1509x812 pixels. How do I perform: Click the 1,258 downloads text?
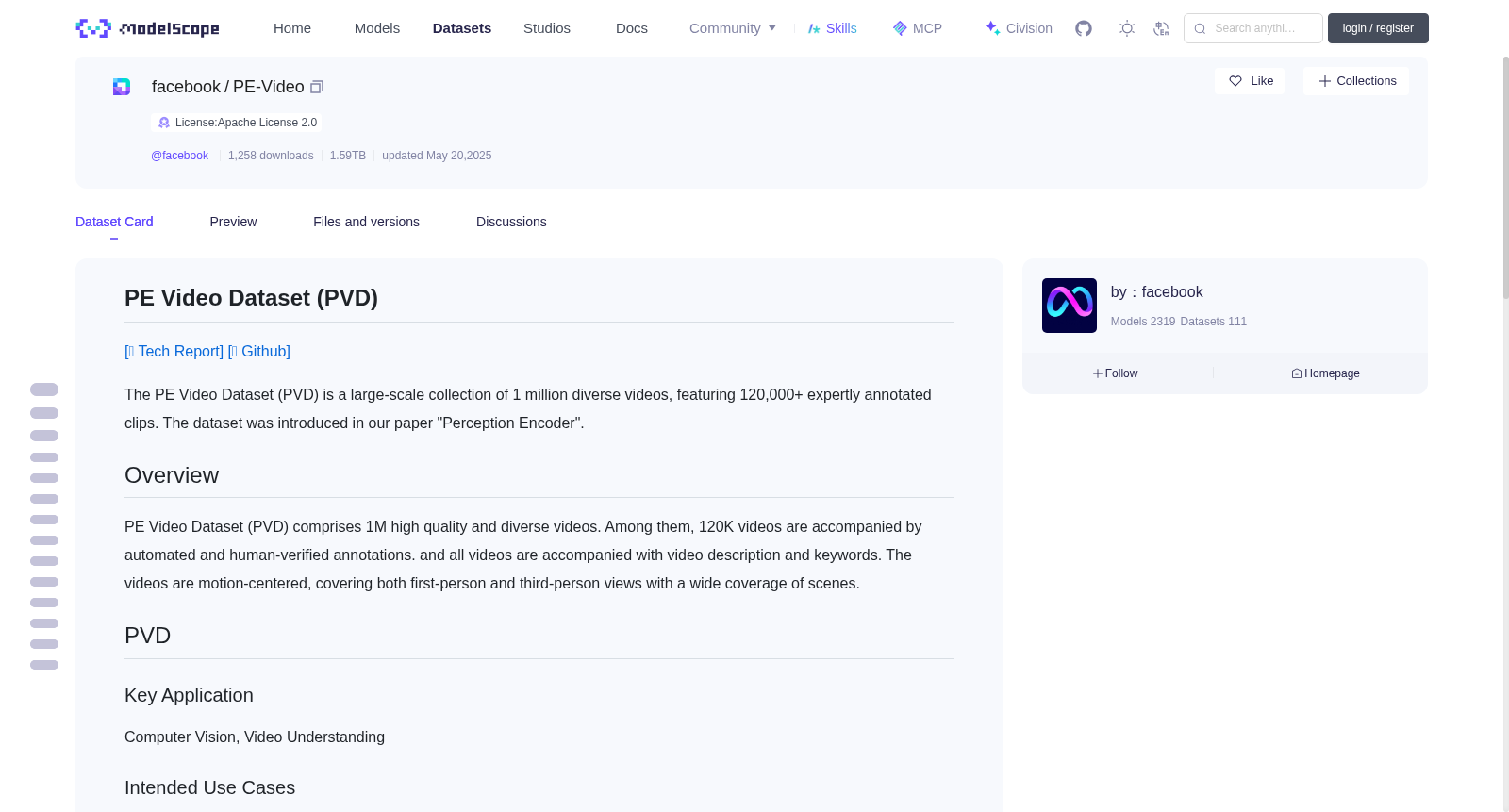[x=271, y=156]
